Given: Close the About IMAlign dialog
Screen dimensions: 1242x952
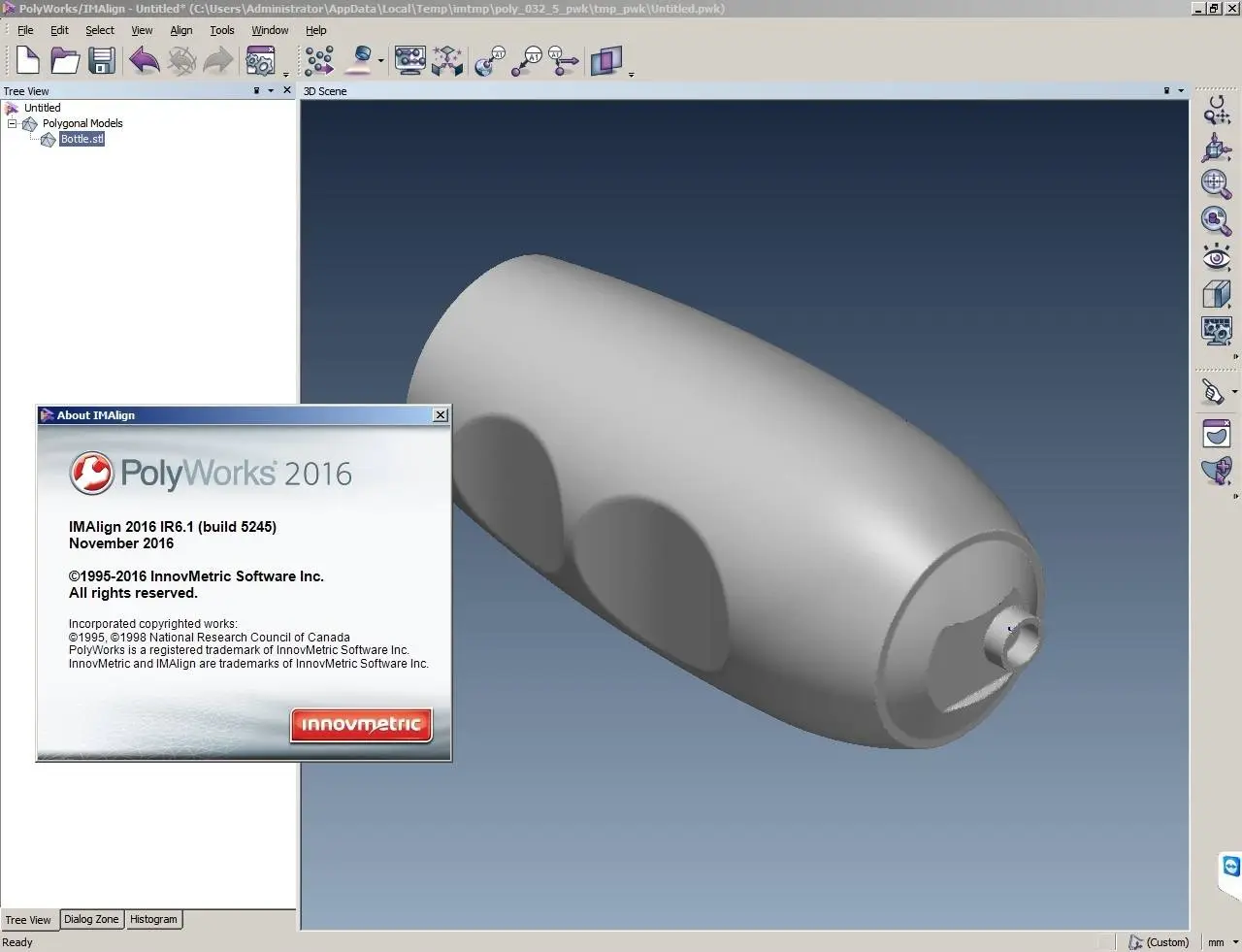Looking at the screenshot, I should (441, 415).
